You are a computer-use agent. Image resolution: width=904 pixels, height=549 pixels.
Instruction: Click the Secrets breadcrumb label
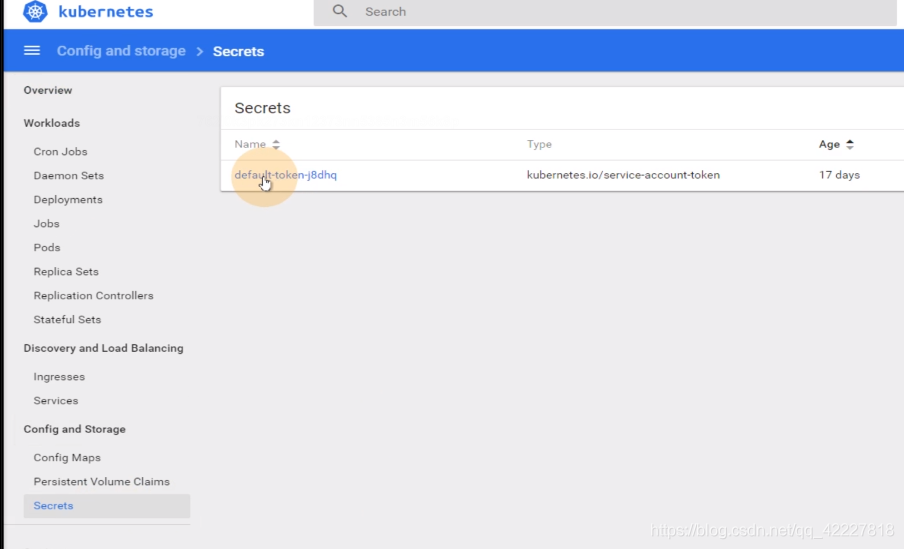(238, 51)
